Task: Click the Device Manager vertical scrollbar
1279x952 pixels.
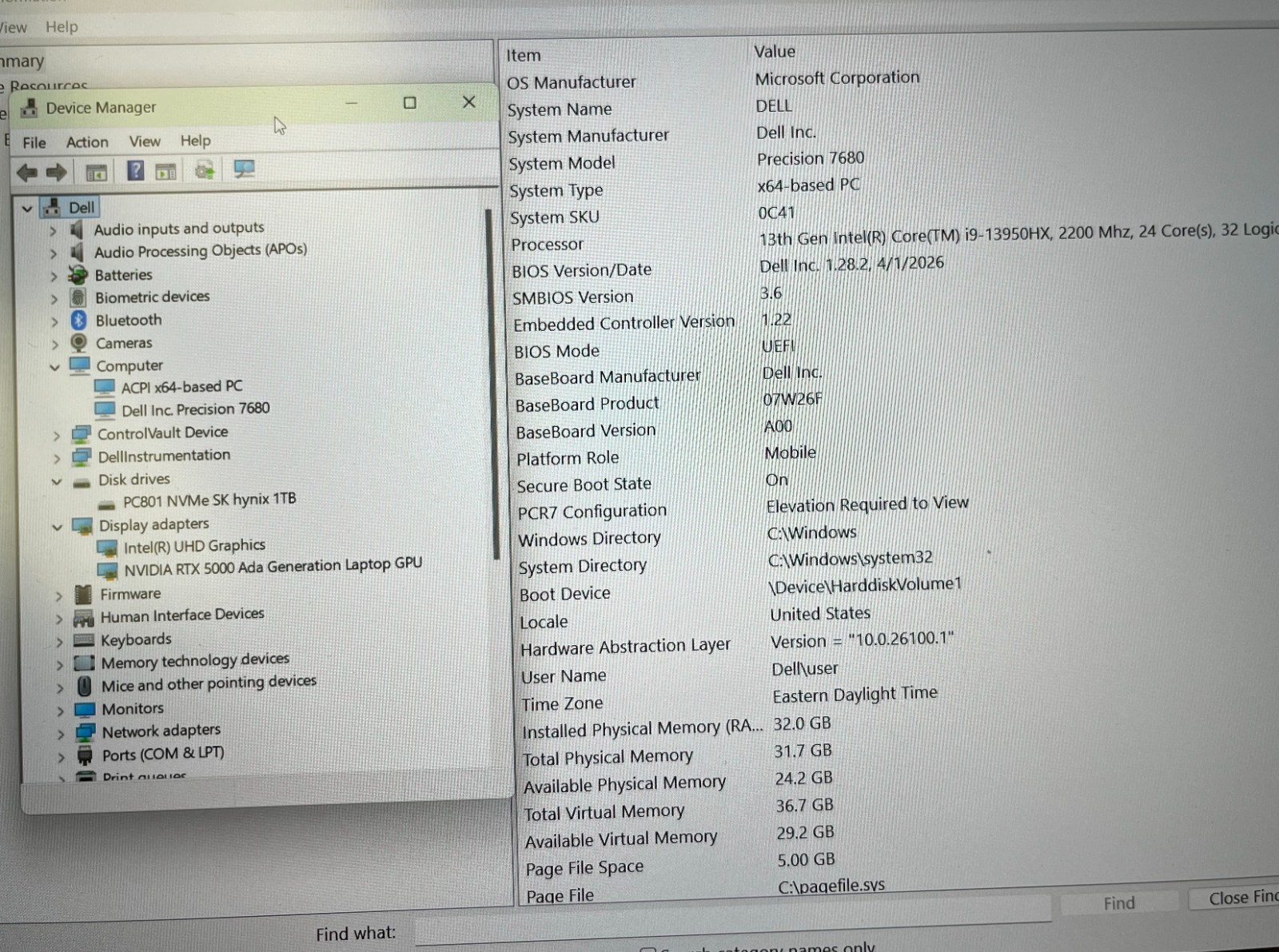Action: (493, 384)
